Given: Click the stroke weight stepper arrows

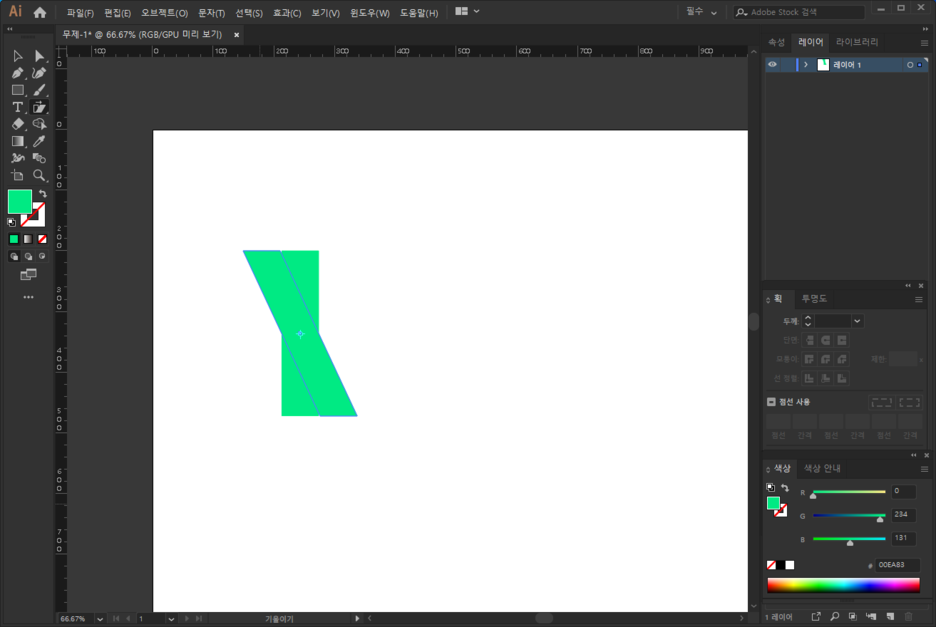Looking at the screenshot, I should coord(808,321).
